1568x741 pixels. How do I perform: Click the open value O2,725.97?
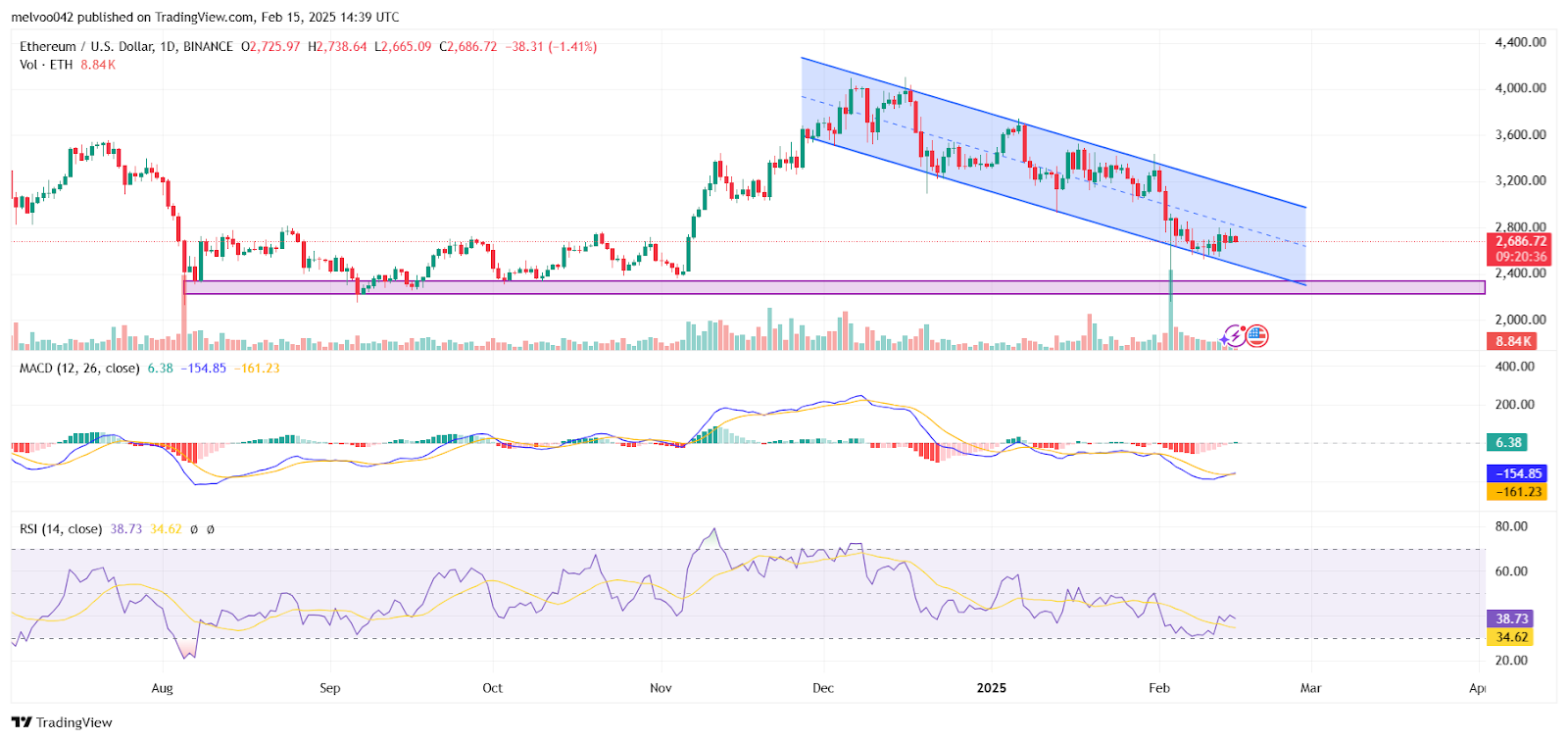click(270, 46)
